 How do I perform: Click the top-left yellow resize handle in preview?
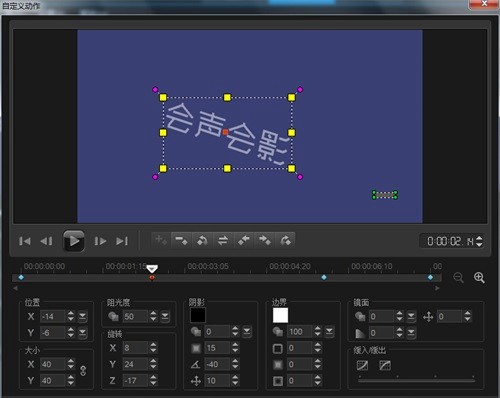point(163,97)
